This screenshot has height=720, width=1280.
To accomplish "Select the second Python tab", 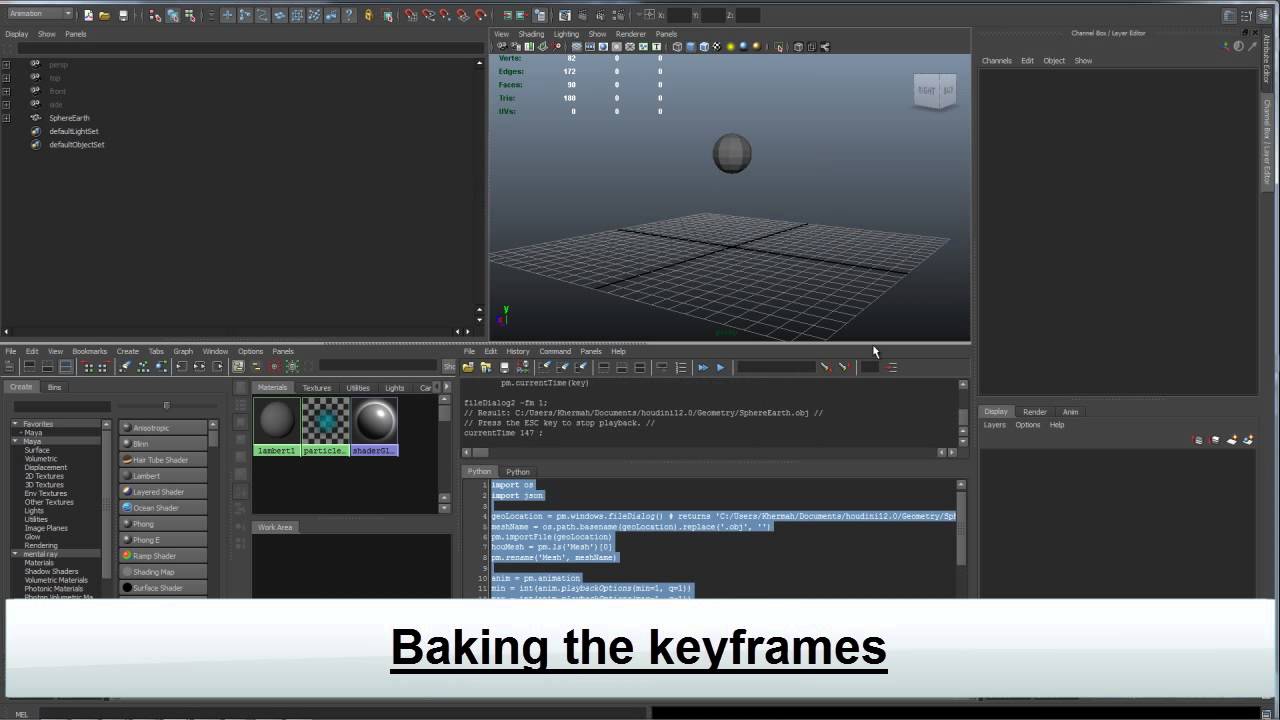I will pyautogui.click(x=517, y=471).
